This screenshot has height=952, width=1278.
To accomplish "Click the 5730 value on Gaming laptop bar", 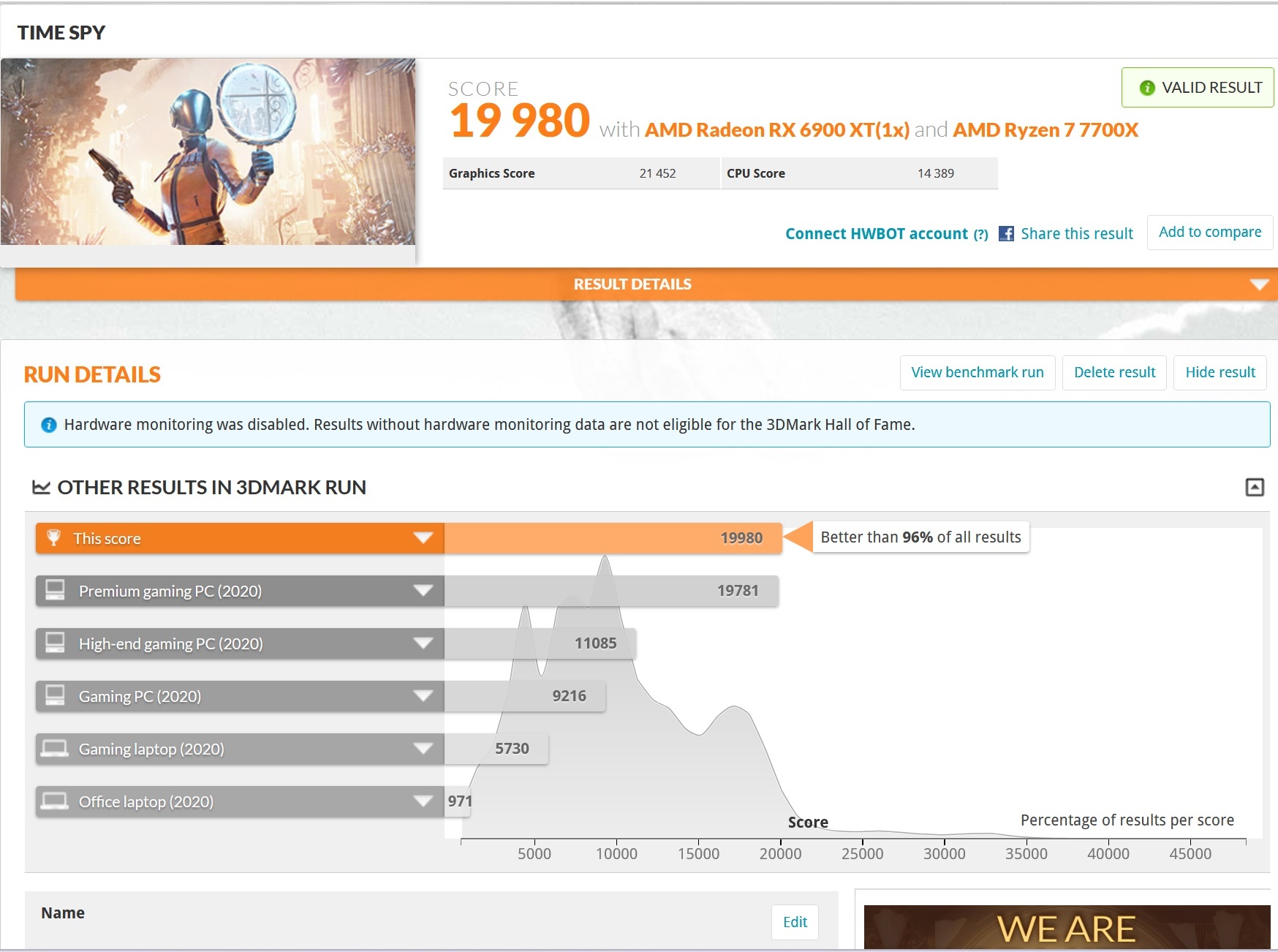I will 512,749.
